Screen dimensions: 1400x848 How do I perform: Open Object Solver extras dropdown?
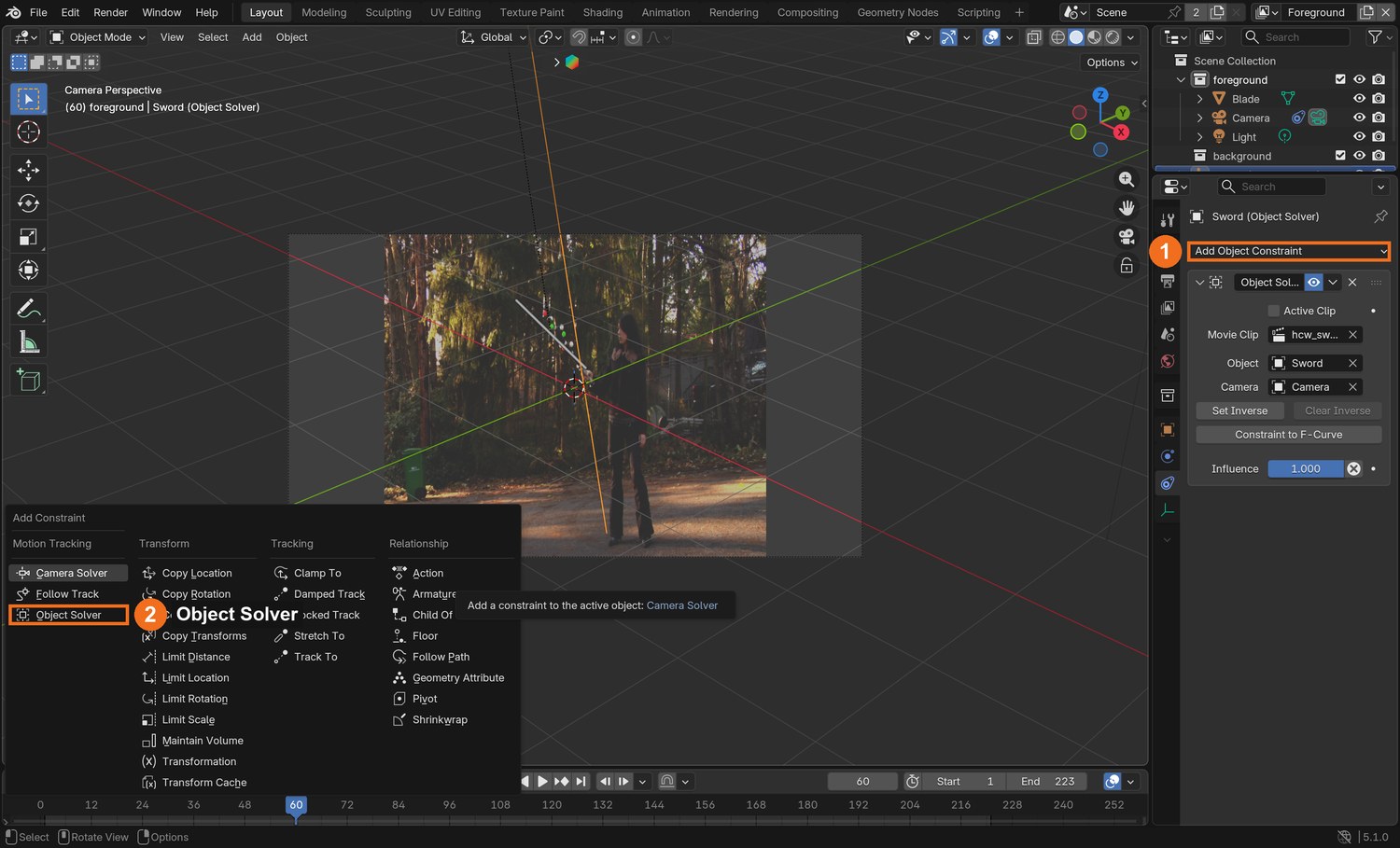click(1333, 282)
